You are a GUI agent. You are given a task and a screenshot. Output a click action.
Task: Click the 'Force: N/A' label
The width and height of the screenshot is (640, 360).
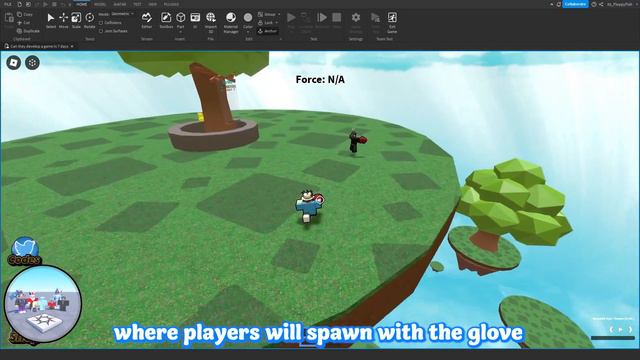click(x=320, y=80)
